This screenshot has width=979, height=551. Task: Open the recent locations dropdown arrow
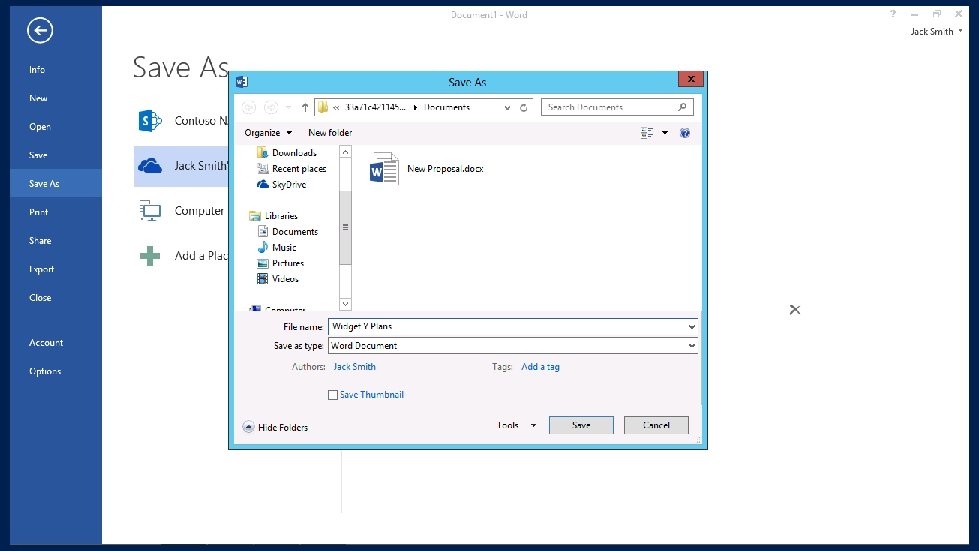288,107
